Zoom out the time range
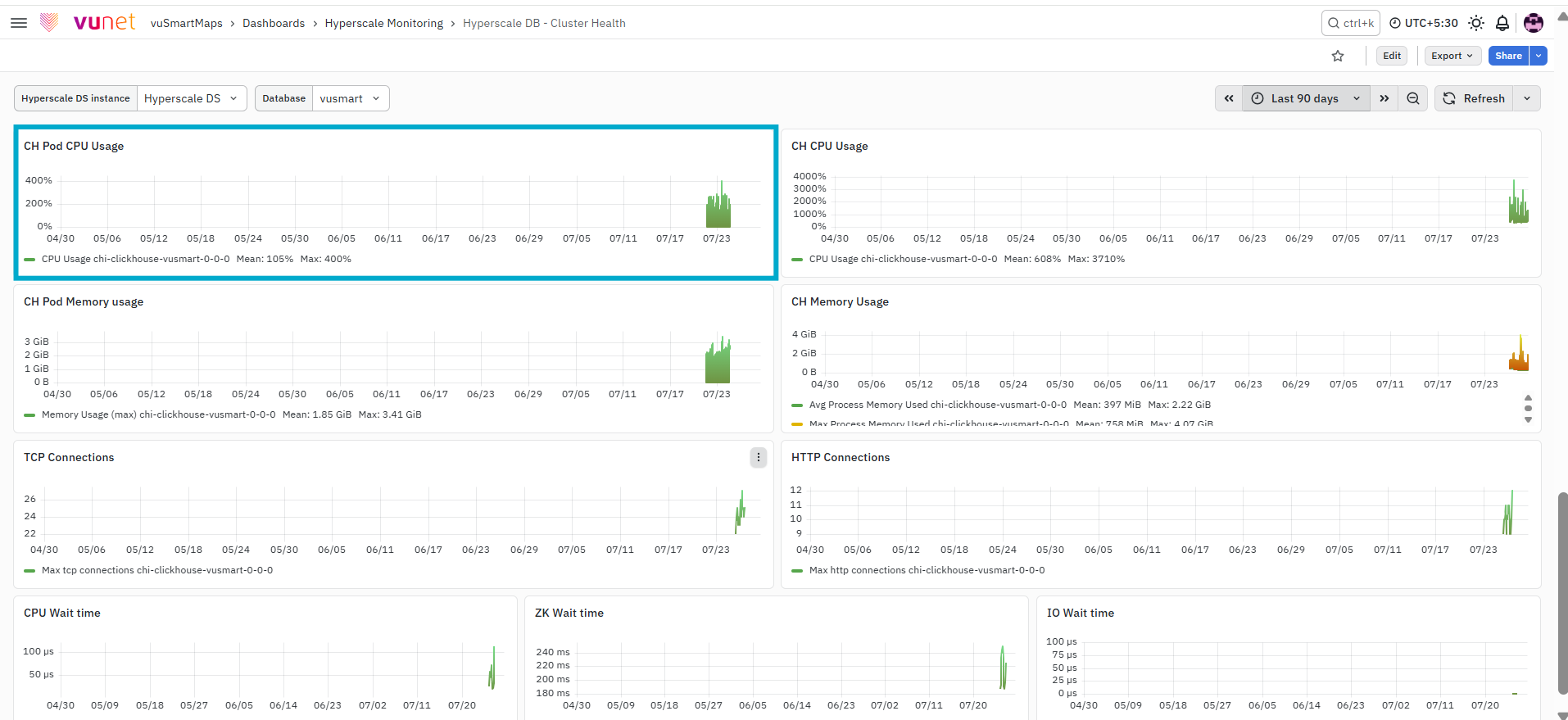 click(x=1413, y=98)
